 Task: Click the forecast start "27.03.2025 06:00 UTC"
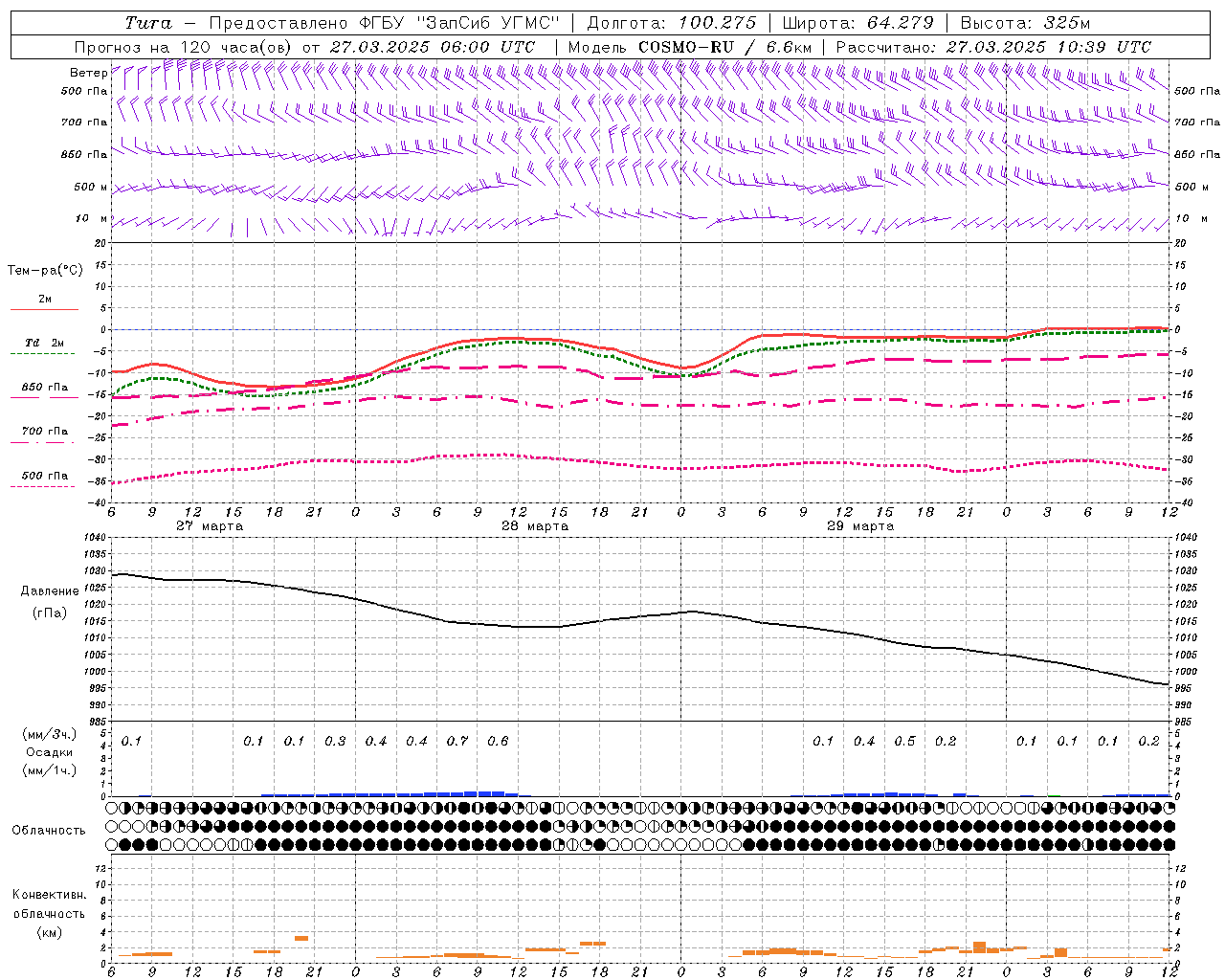[433, 47]
